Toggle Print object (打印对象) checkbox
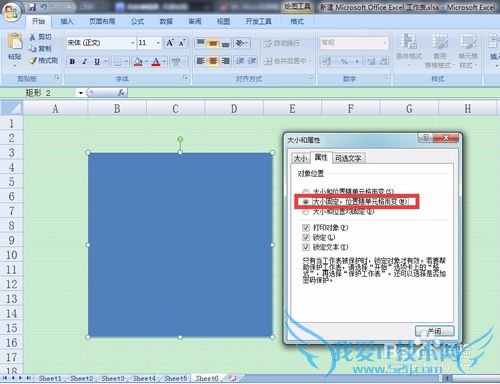 (x=306, y=228)
